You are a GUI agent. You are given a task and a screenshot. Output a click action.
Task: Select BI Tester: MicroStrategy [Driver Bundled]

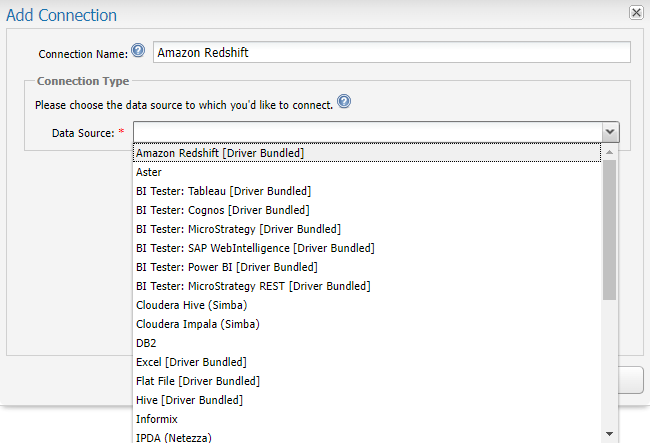point(238,229)
